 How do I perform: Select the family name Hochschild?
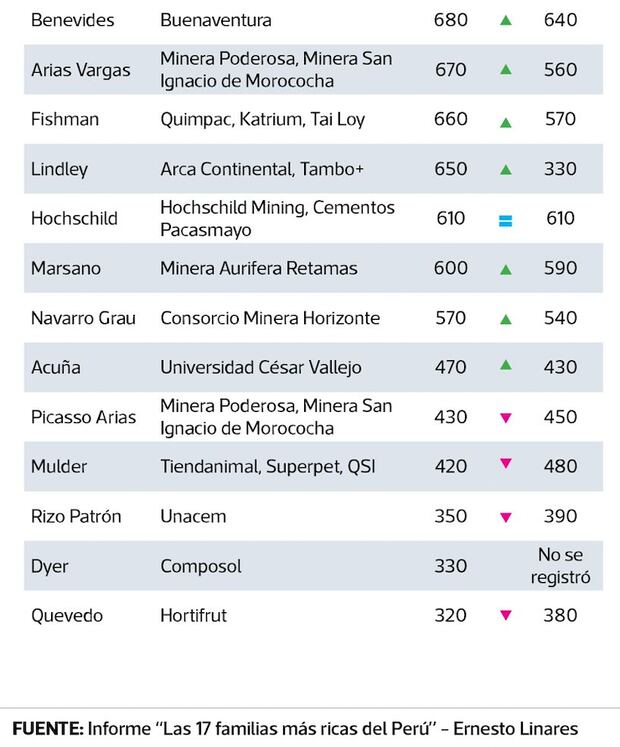(x=74, y=219)
